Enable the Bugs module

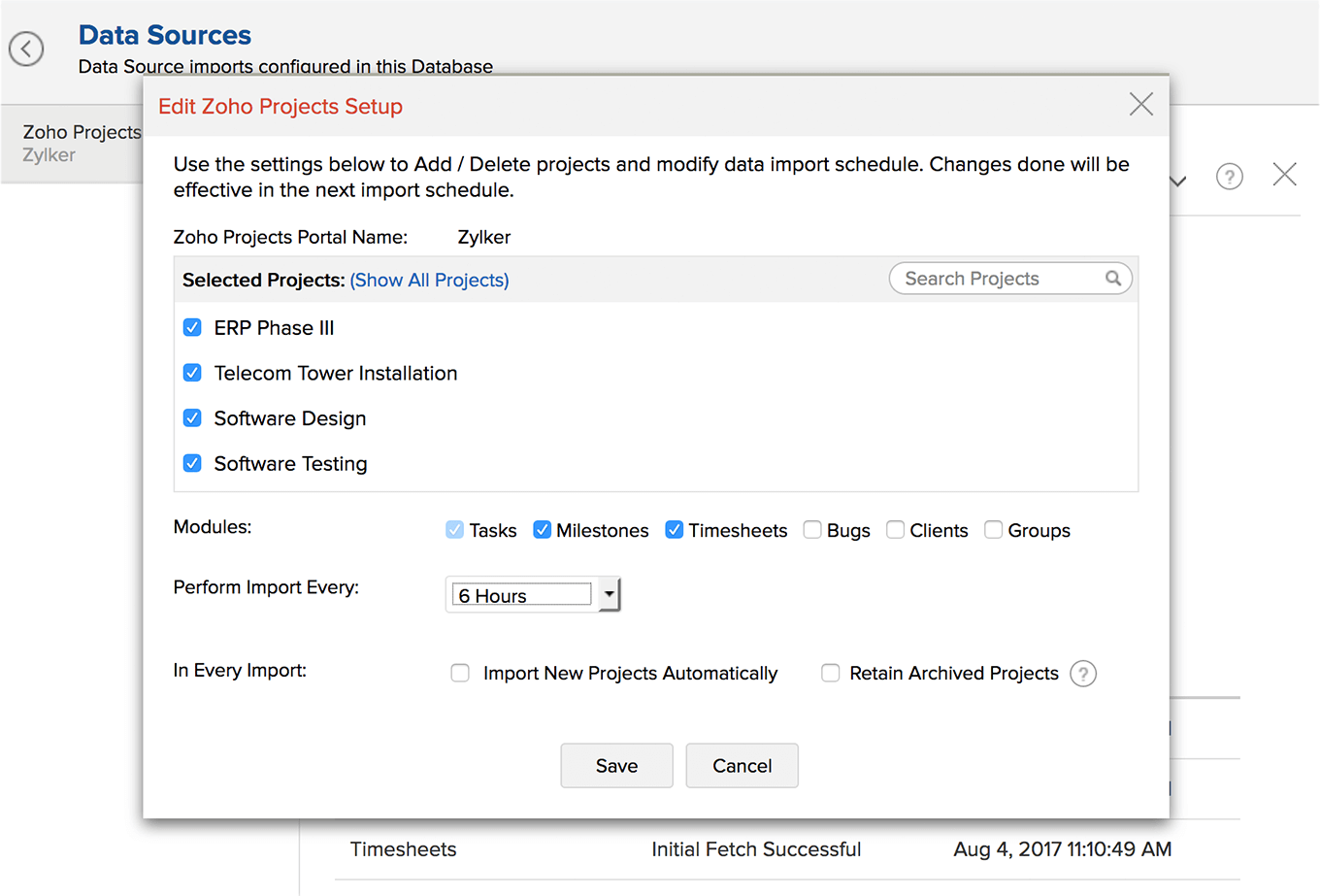pos(812,530)
